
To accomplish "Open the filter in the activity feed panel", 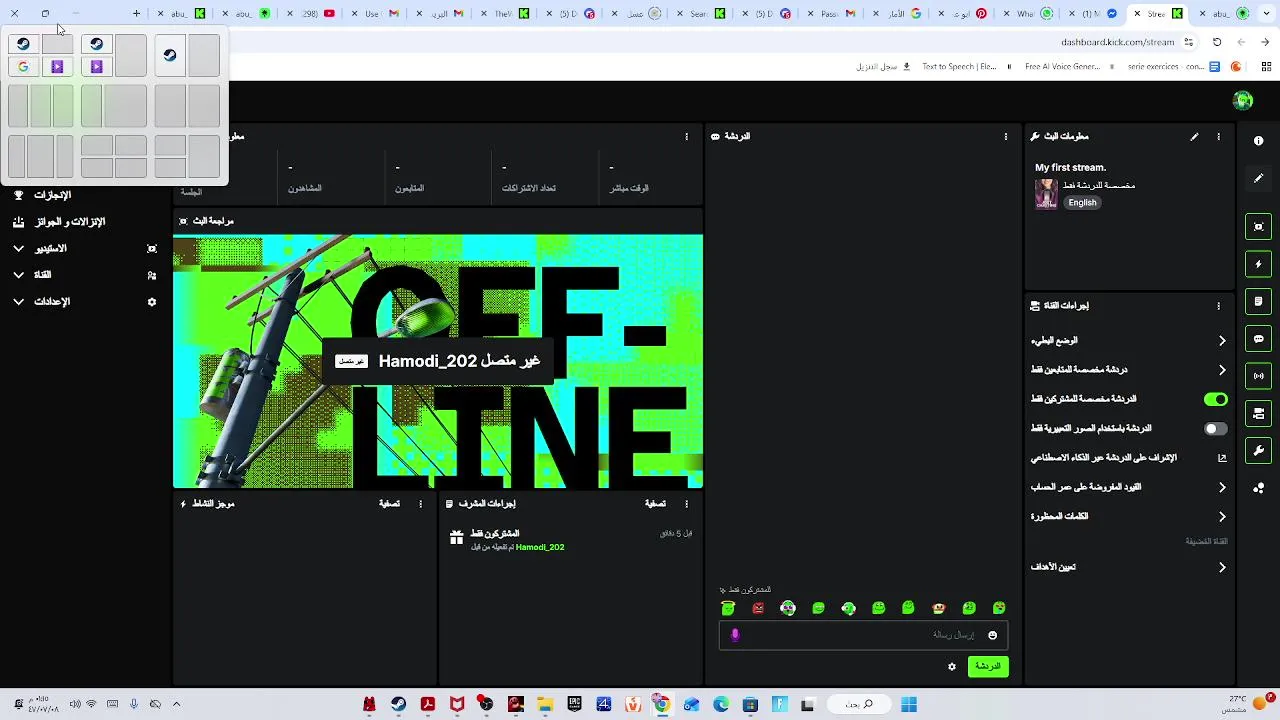I will tap(389, 504).
